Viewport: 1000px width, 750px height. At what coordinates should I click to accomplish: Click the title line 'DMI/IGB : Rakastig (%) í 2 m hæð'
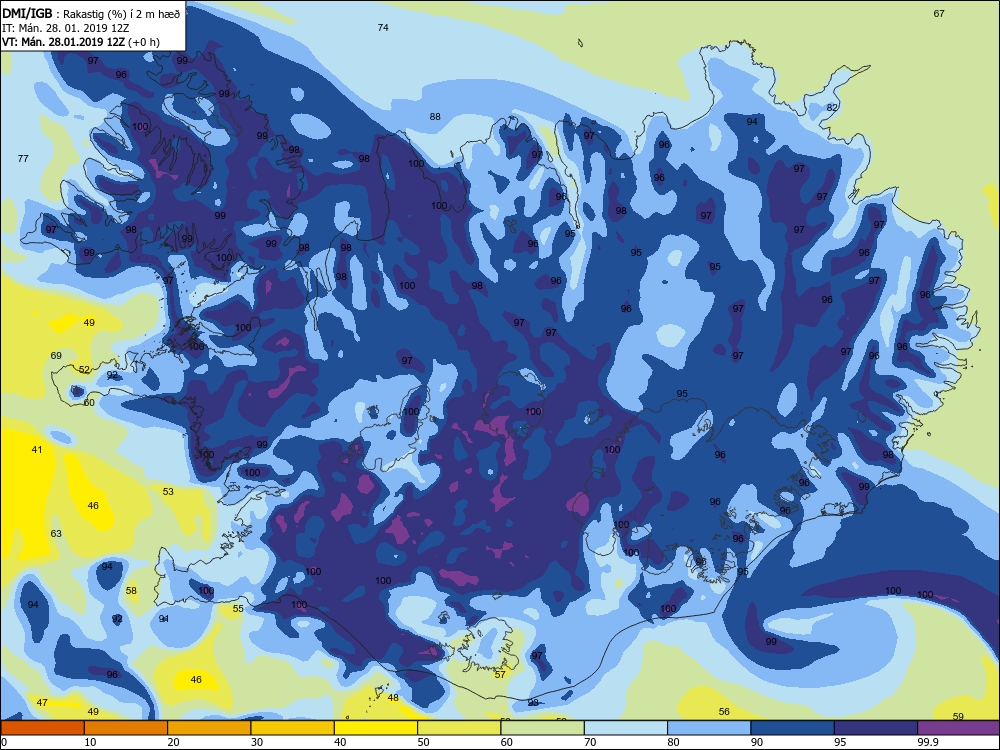point(91,14)
